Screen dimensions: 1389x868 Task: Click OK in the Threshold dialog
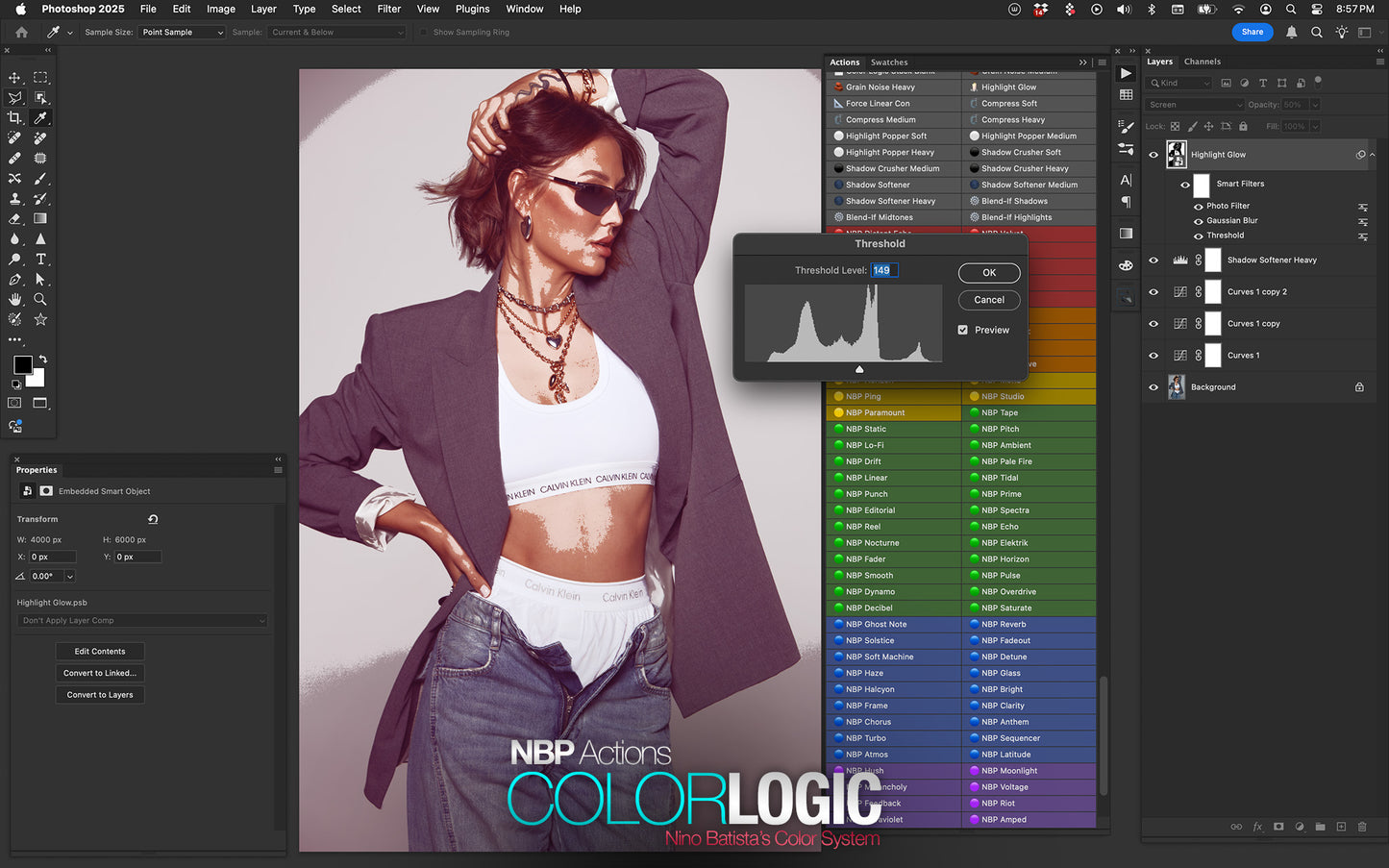click(x=988, y=272)
